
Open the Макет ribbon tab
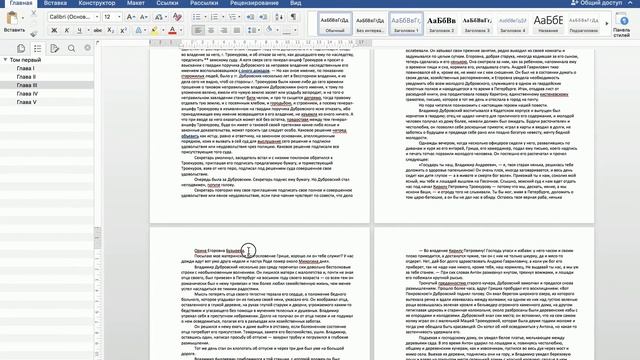pyautogui.click(x=136, y=3)
